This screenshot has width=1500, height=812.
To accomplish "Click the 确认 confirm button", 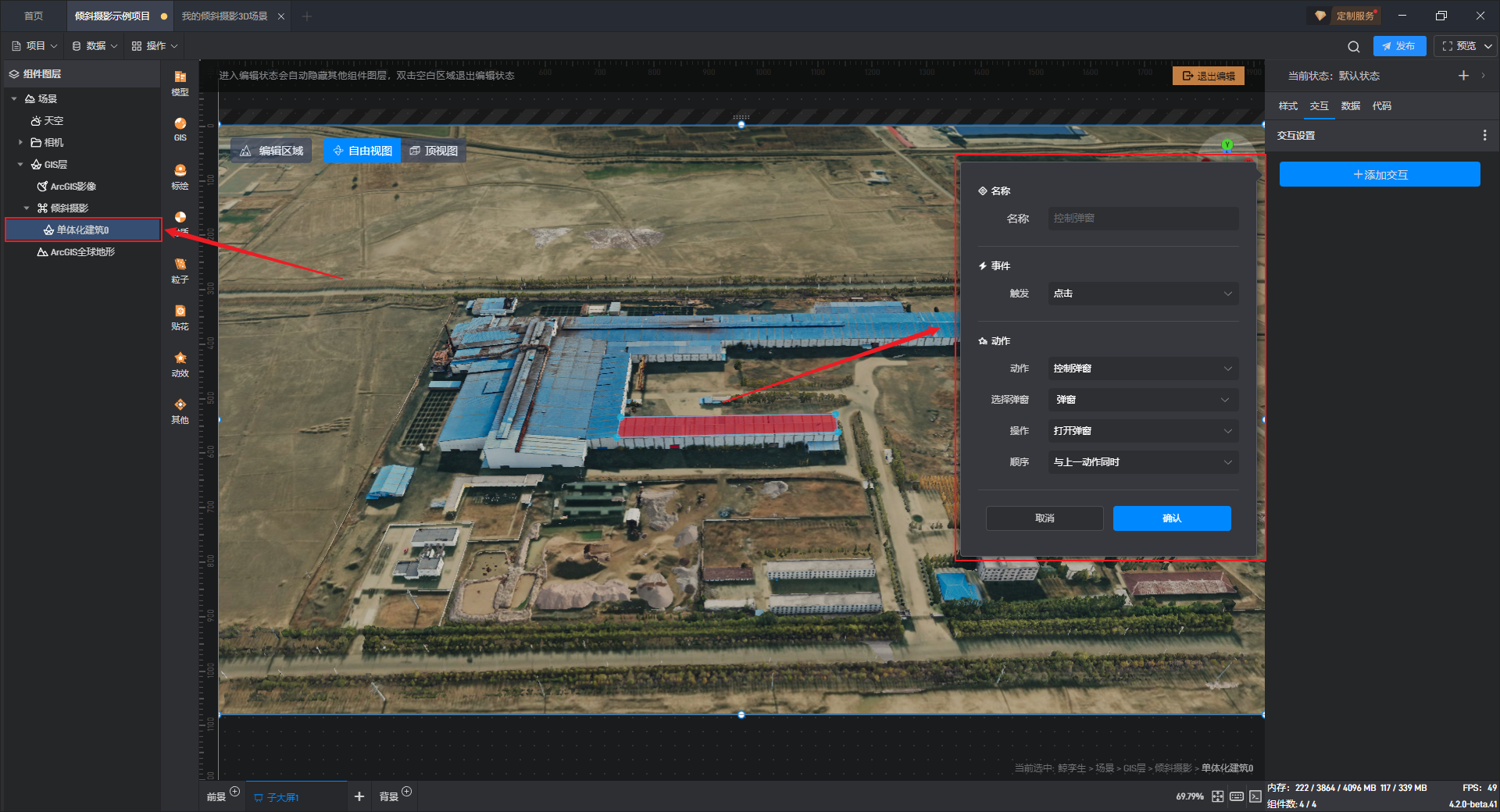I will coord(1171,518).
